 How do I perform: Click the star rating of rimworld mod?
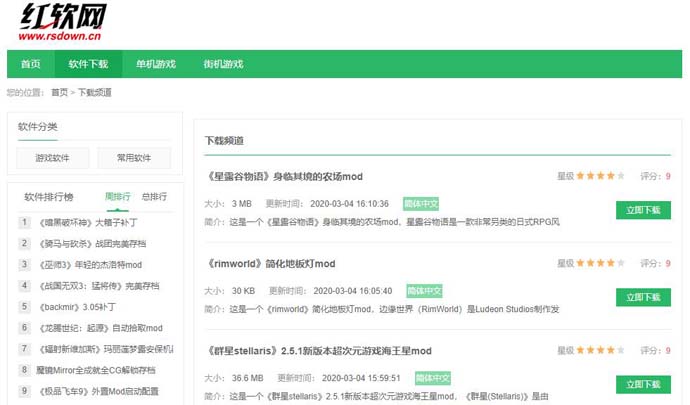pos(600,263)
